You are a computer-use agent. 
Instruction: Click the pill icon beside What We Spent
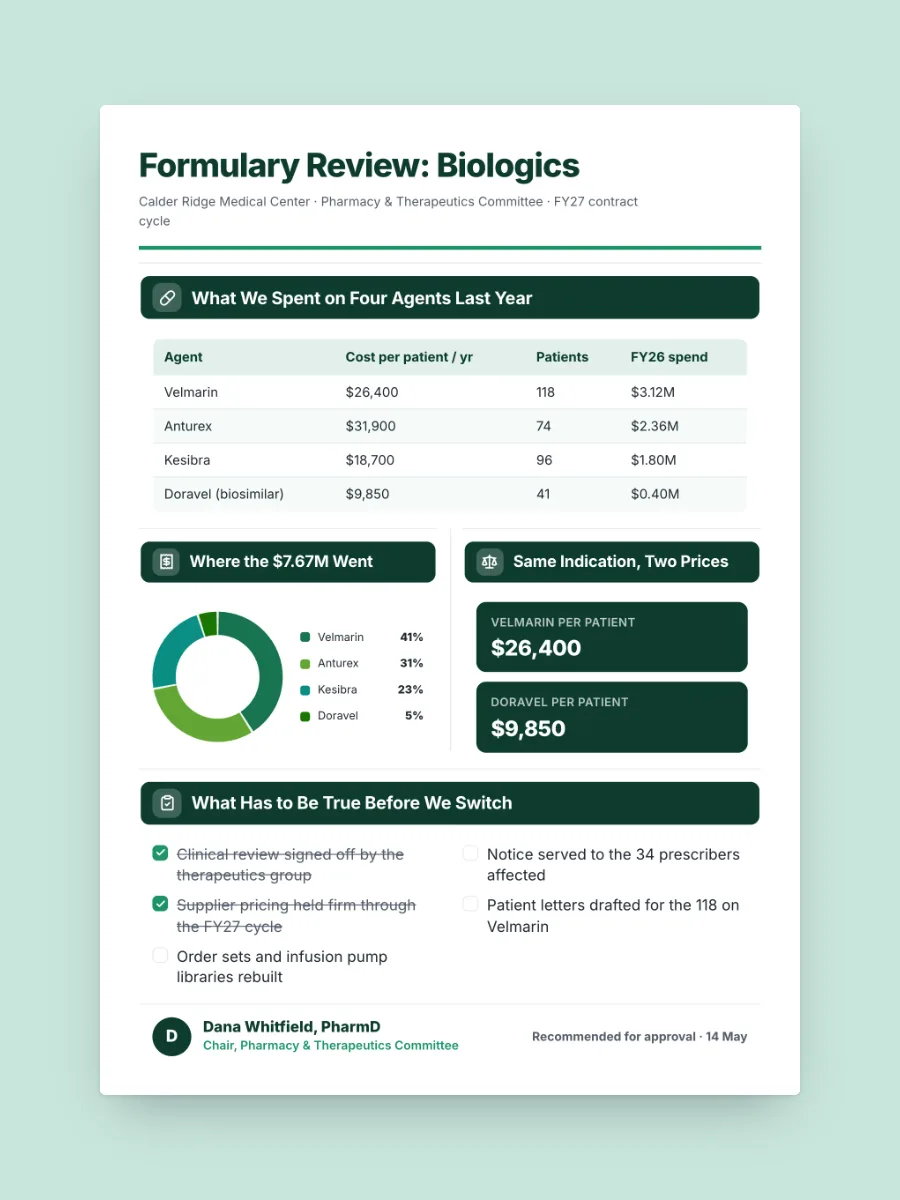pyautogui.click(x=167, y=298)
